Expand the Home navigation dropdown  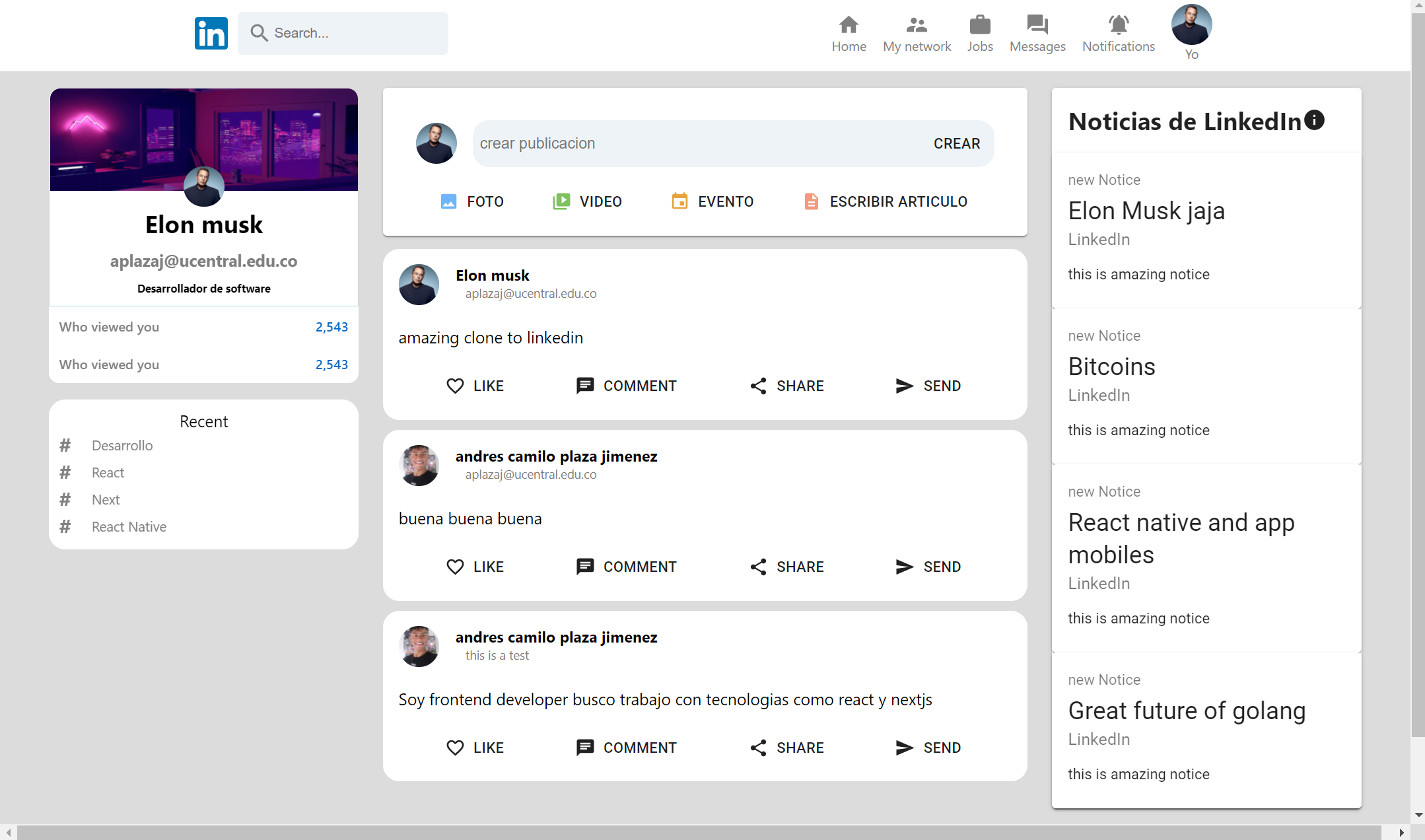point(848,33)
